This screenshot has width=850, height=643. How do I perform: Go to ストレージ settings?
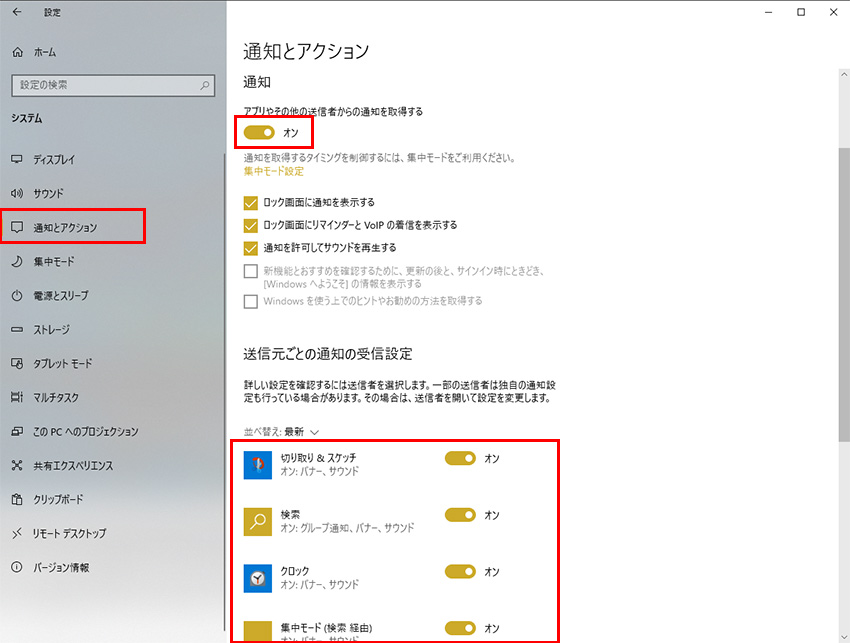(x=53, y=330)
